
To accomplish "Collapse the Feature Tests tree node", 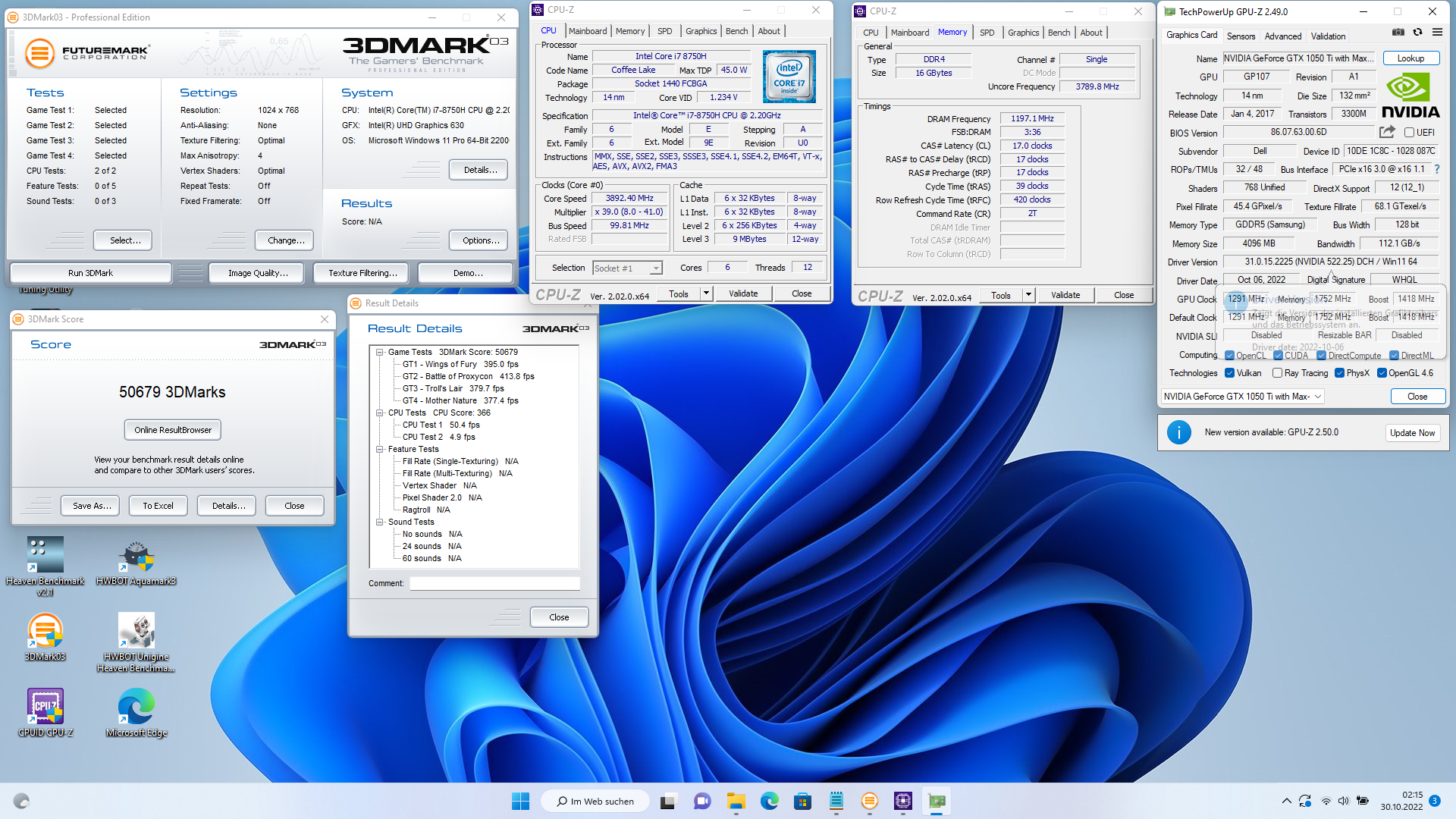I will point(379,449).
